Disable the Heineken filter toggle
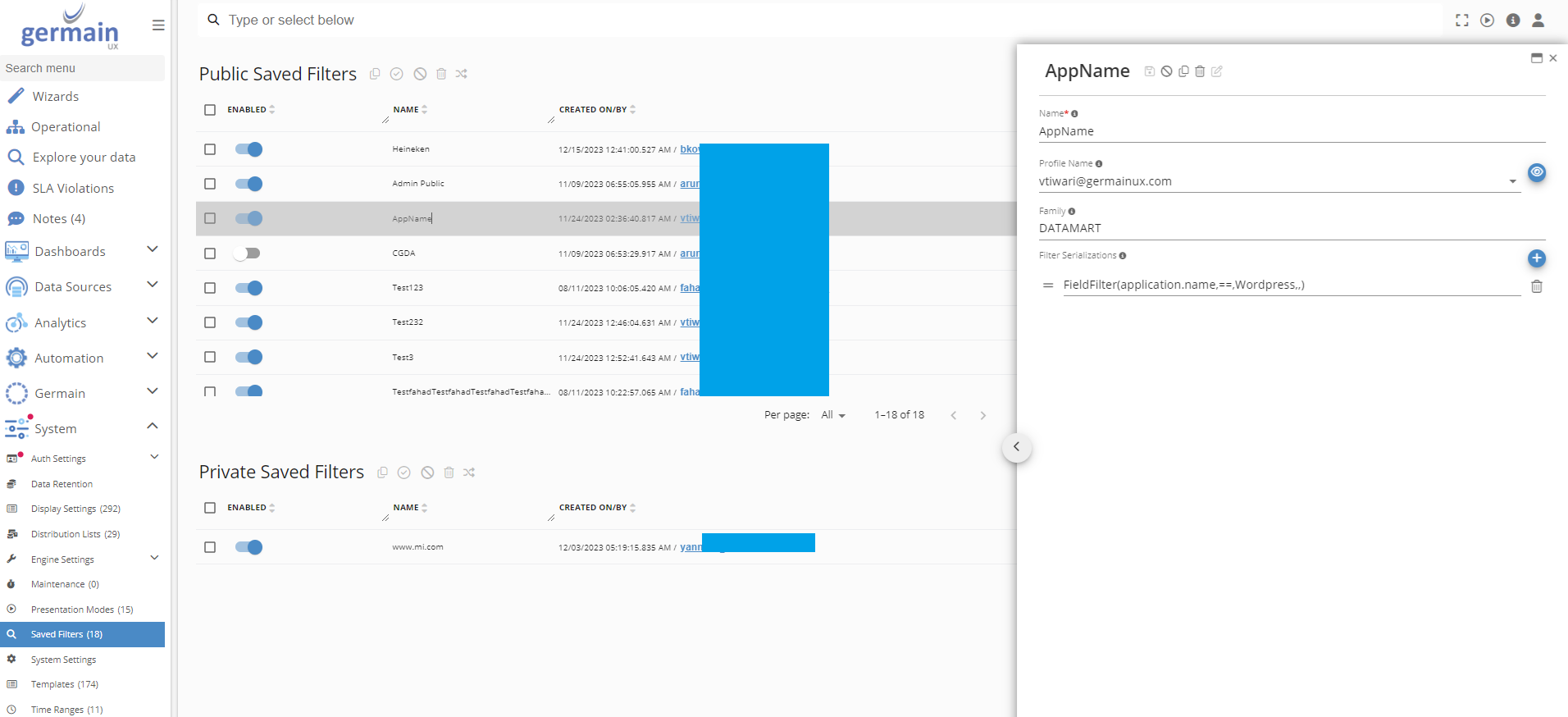This screenshot has width=1568, height=717. click(x=248, y=149)
